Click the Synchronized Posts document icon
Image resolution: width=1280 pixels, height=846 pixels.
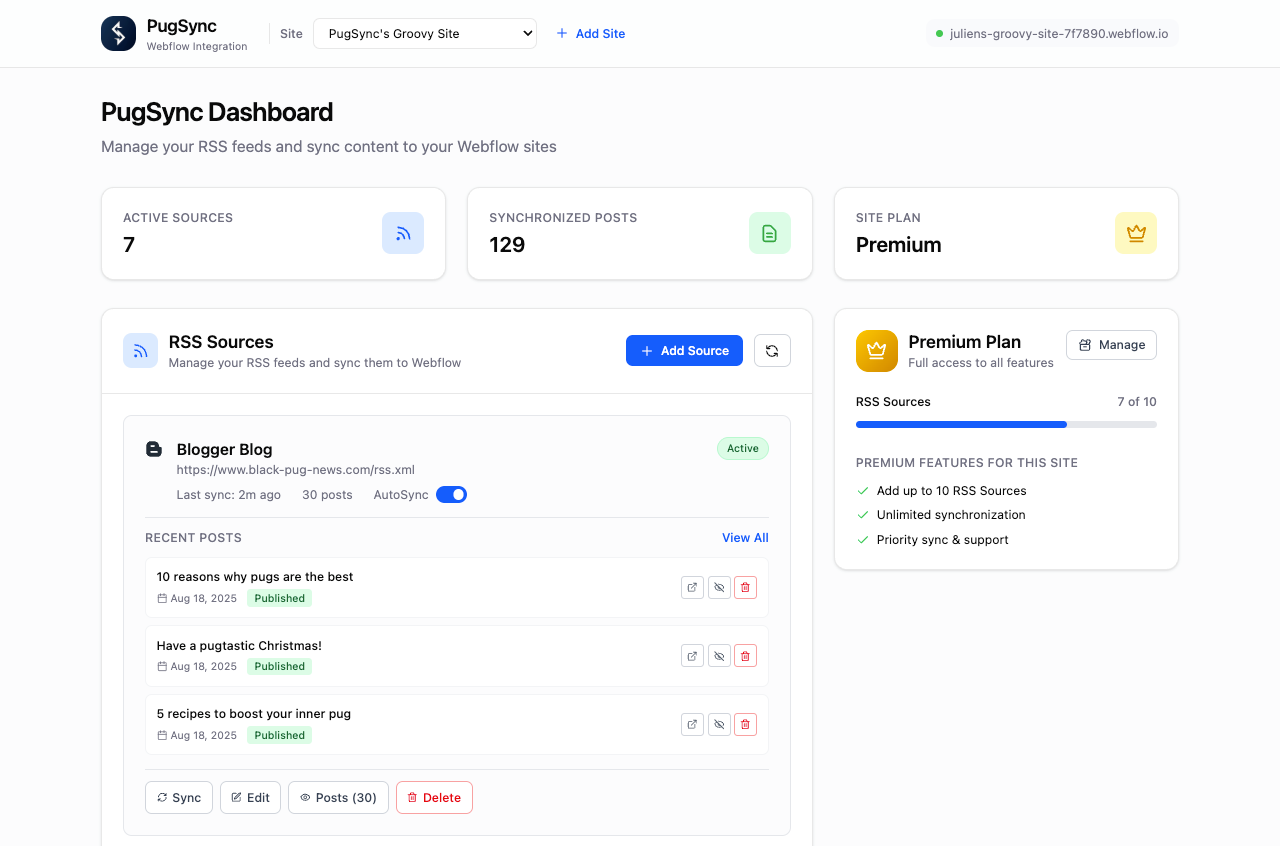770,233
